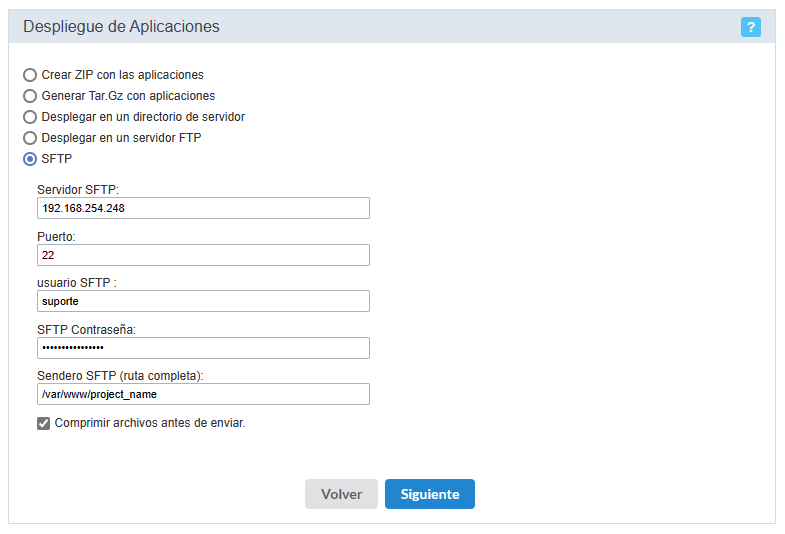The image size is (785, 534).
Task: Select the SFTP radio button
Action: 30,159
